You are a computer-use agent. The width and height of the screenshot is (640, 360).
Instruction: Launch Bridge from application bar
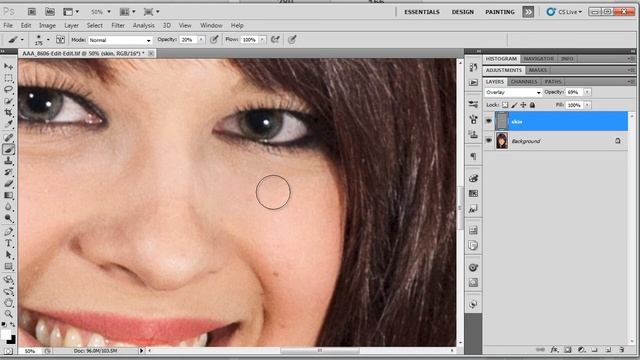click(31, 12)
